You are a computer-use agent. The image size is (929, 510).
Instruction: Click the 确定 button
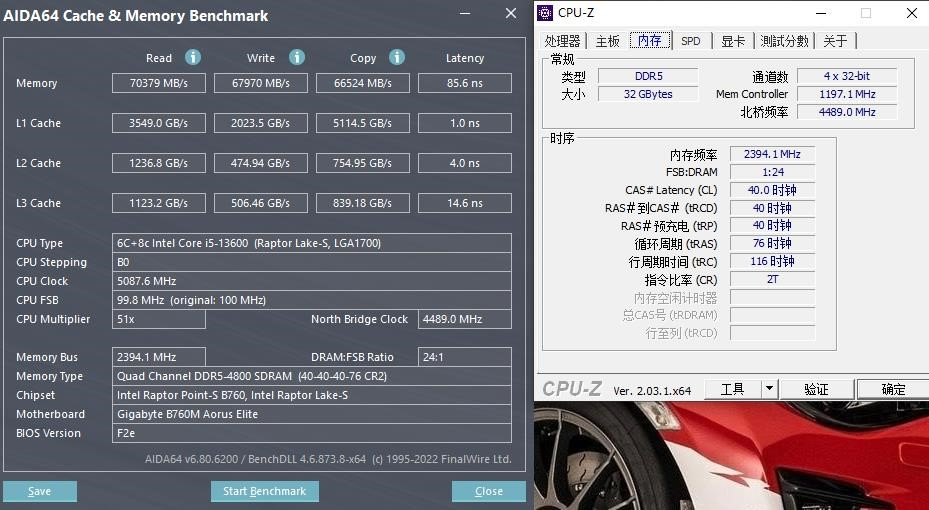click(x=893, y=389)
